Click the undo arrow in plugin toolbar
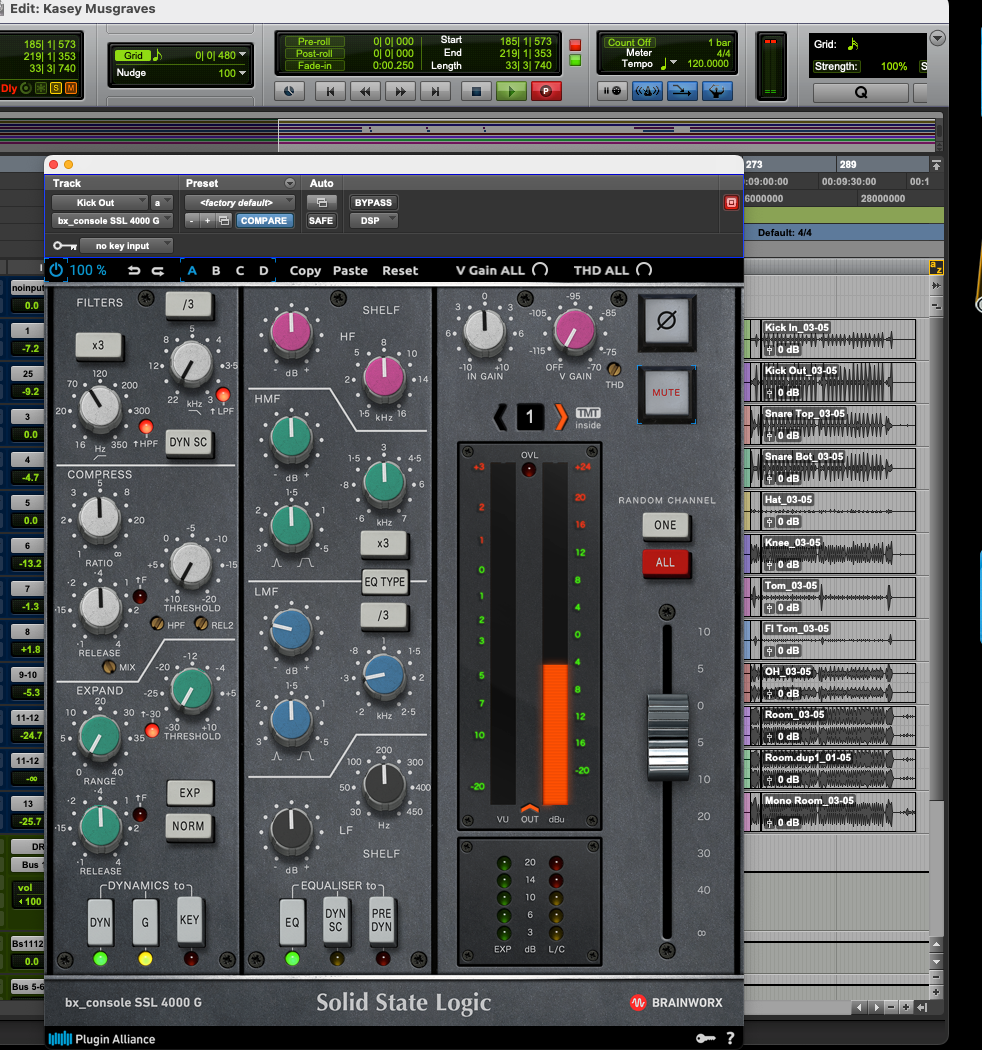The width and height of the screenshot is (982, 1050). (x=134, y=271)
